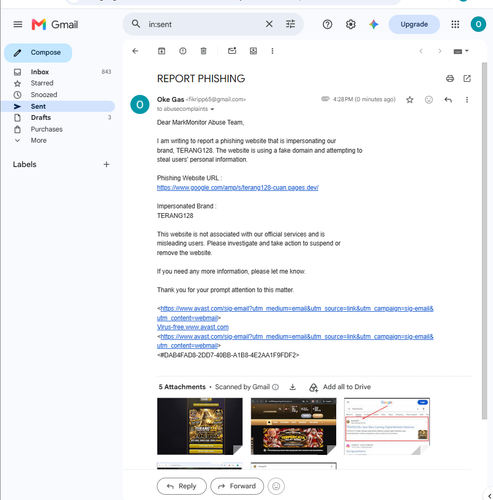
Task: Open the Gemini sparkle icon
Action: (x=374, y=24)
